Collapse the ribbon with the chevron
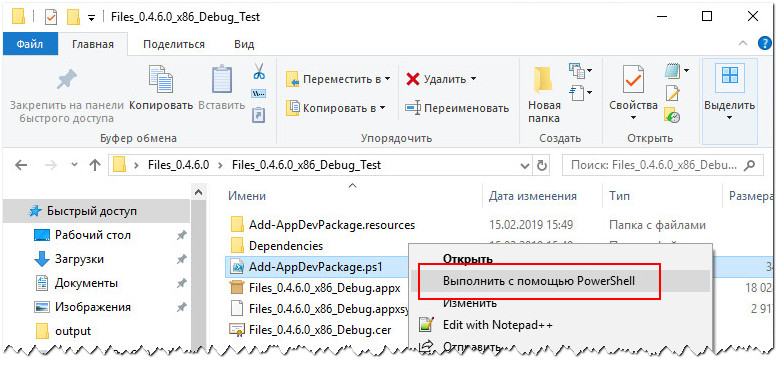Viewport: 777px width, 365px height. (x=743, y=44)
